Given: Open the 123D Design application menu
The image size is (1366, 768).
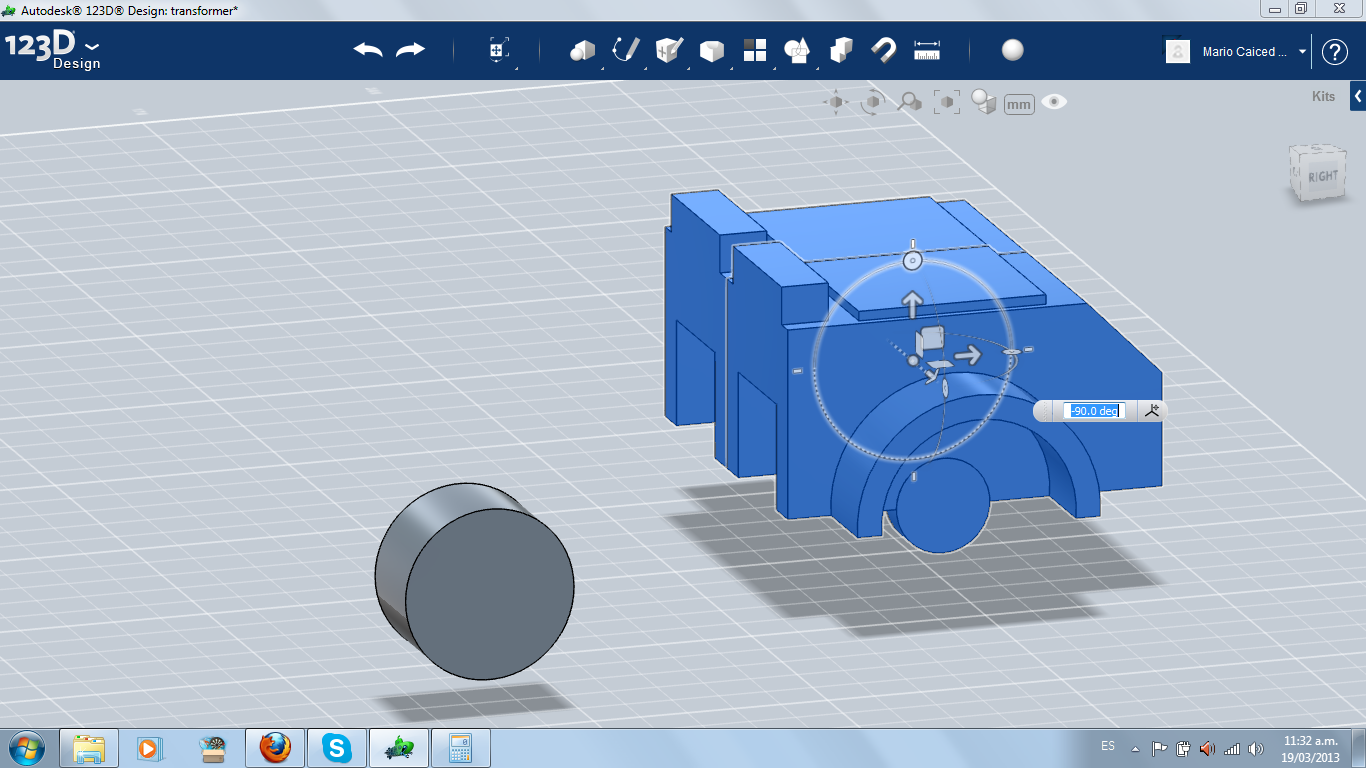Looking at the screenshot, I should coord(52,51).
